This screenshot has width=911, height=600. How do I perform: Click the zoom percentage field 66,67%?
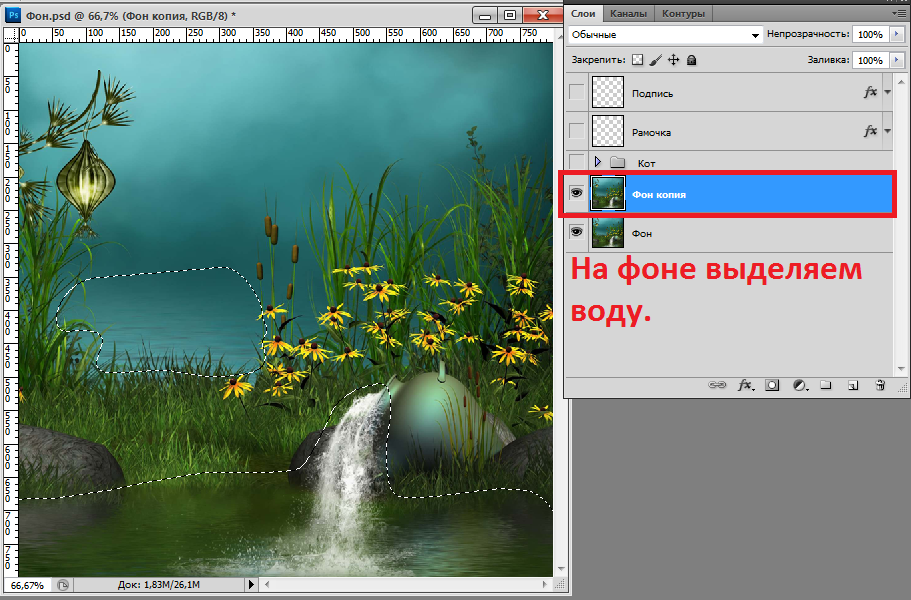tap(27, 585)
